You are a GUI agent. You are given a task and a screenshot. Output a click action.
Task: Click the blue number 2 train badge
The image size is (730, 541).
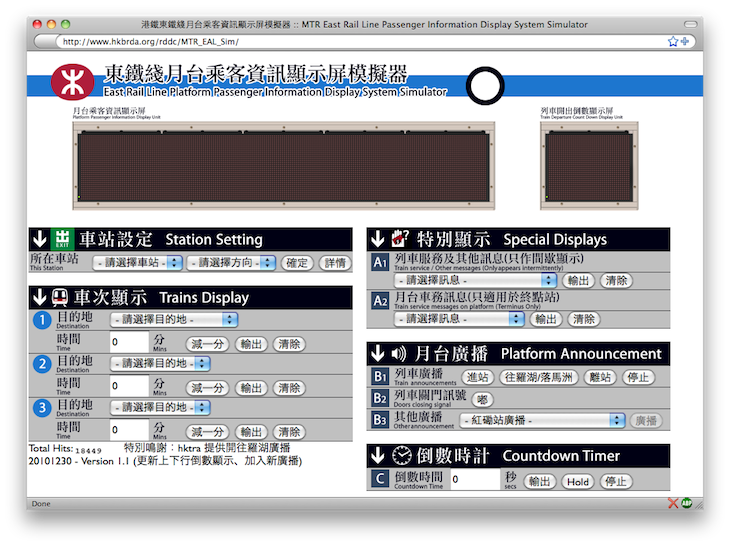click(42, 364)
